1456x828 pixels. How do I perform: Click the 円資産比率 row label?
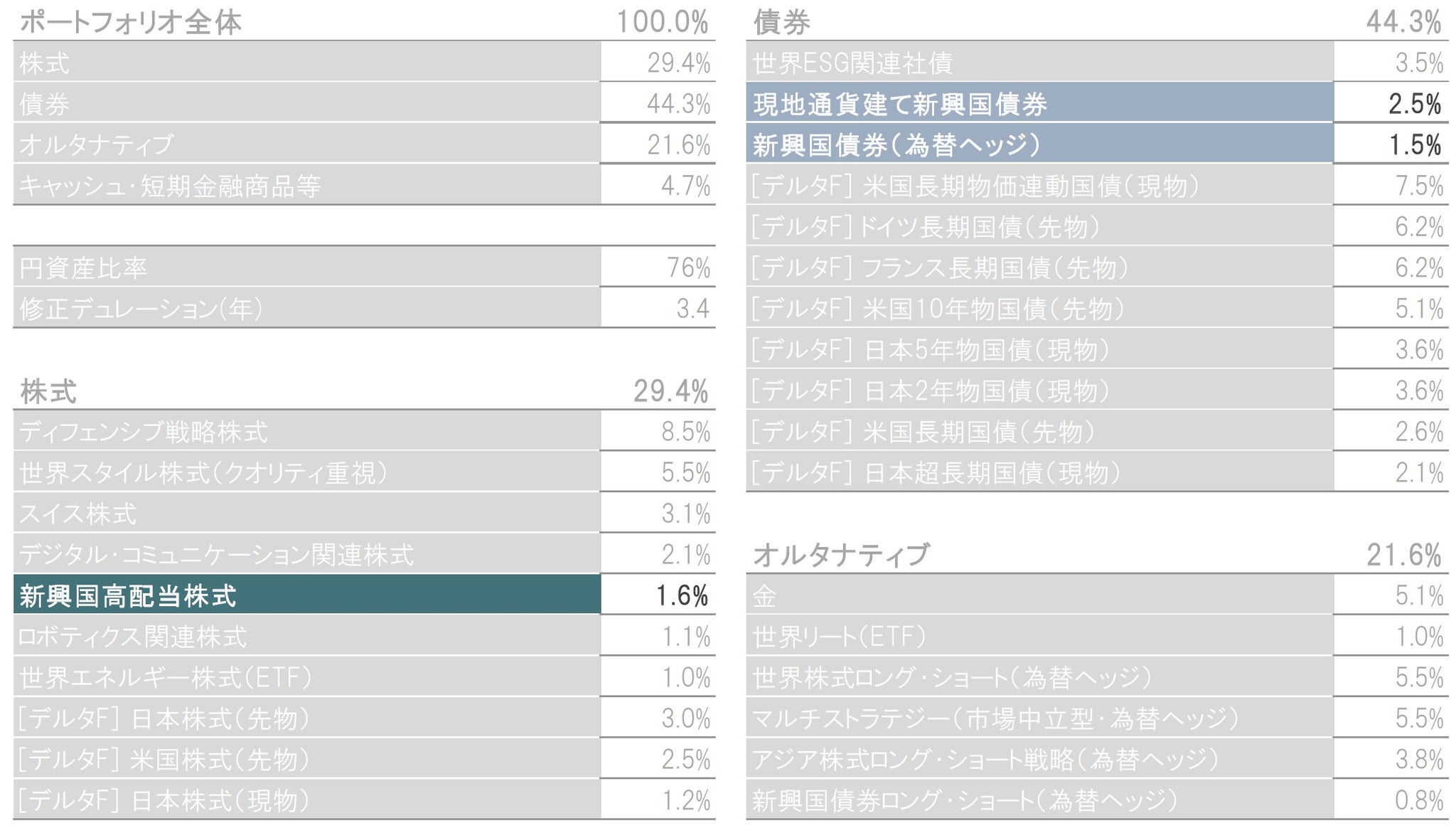point(84,268)
